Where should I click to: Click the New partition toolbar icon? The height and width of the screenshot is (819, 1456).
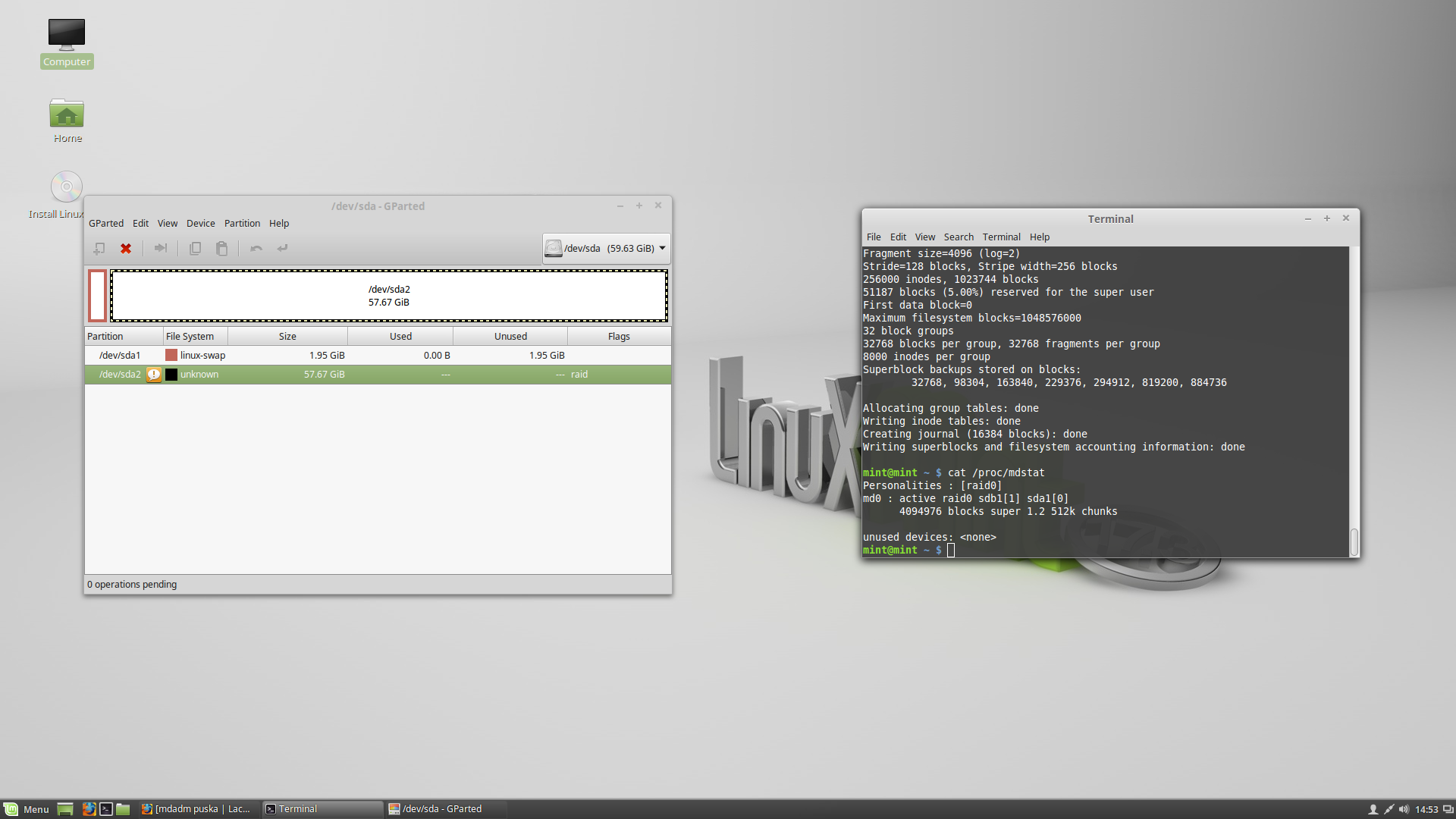click(x=99, y=248)
